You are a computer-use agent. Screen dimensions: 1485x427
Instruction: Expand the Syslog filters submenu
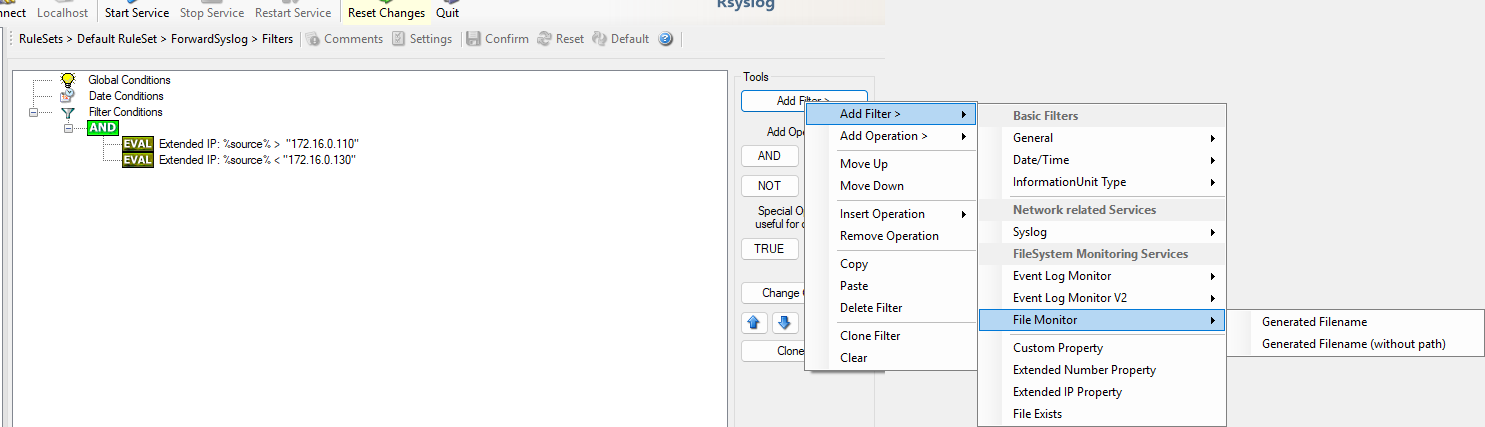tap(1102, 232)
